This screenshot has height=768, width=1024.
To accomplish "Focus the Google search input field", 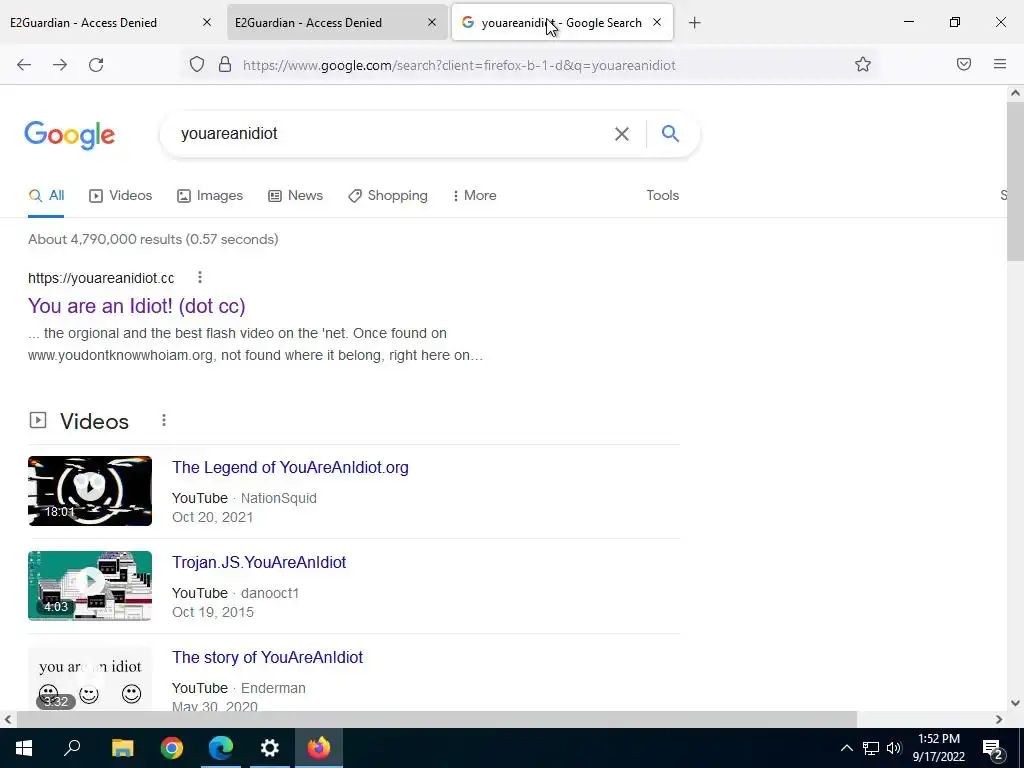I will 392,134.
